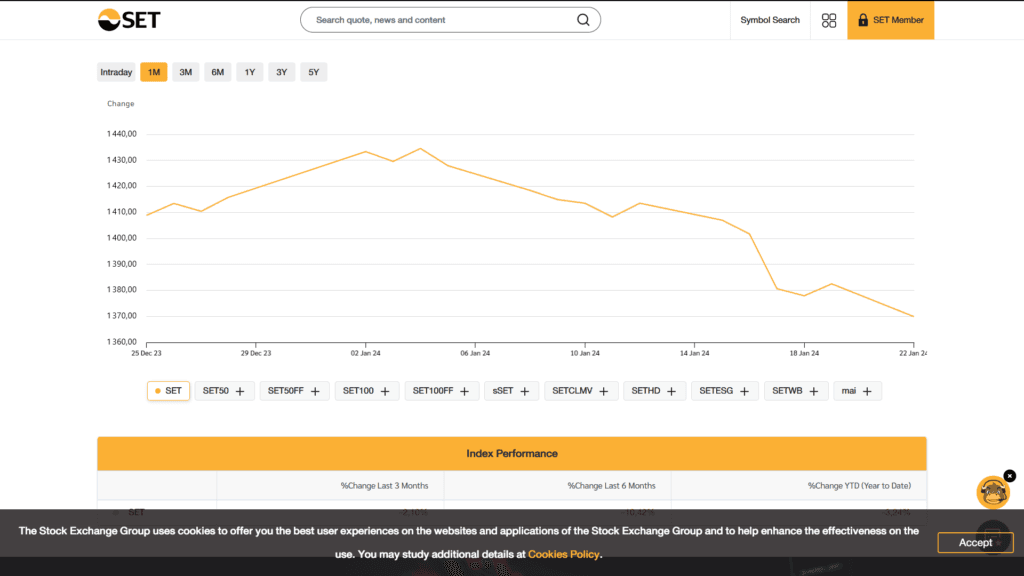Add SET100 index with plus icon
1024x576 pixels.
(385, 391)
